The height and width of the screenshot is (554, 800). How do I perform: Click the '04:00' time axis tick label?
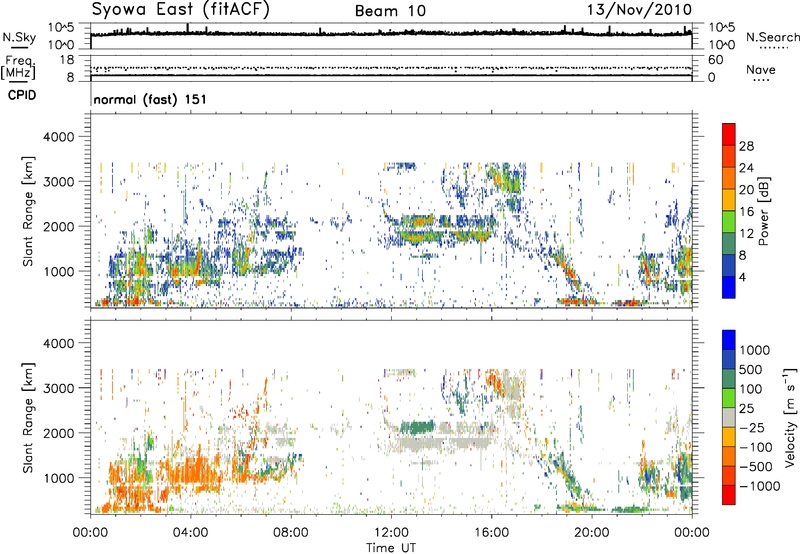[190, 533]
